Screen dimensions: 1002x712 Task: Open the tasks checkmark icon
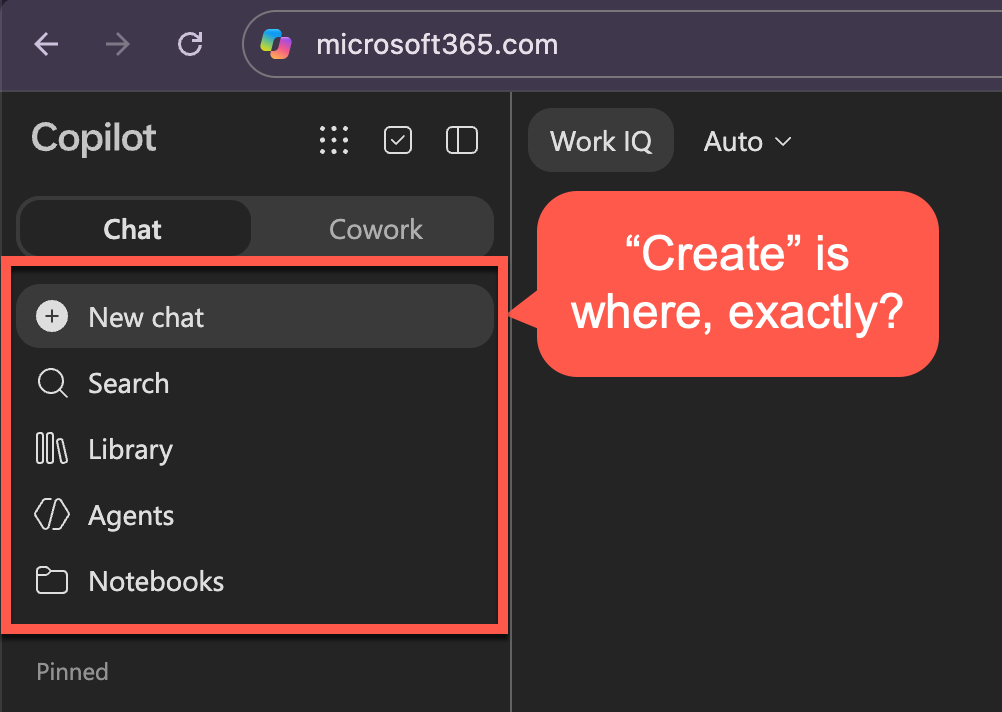(x=397, y=140)
